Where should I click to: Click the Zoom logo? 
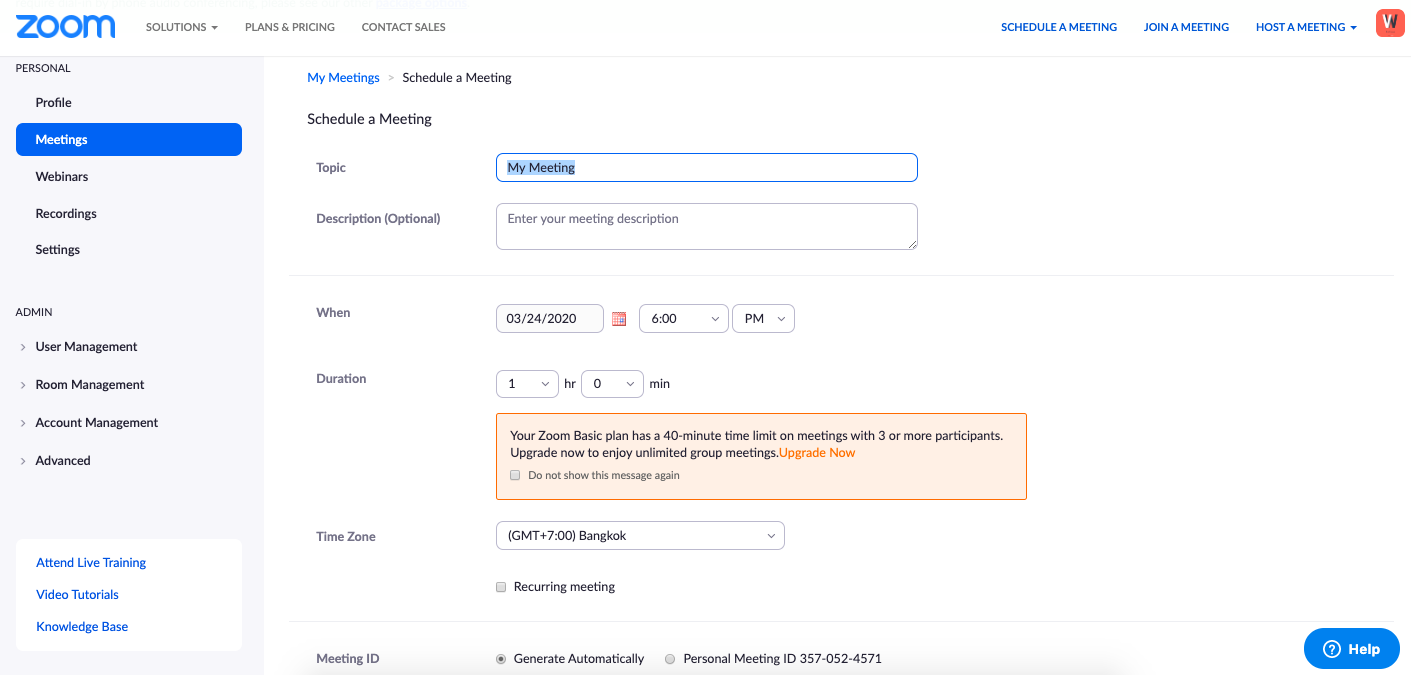66,27
